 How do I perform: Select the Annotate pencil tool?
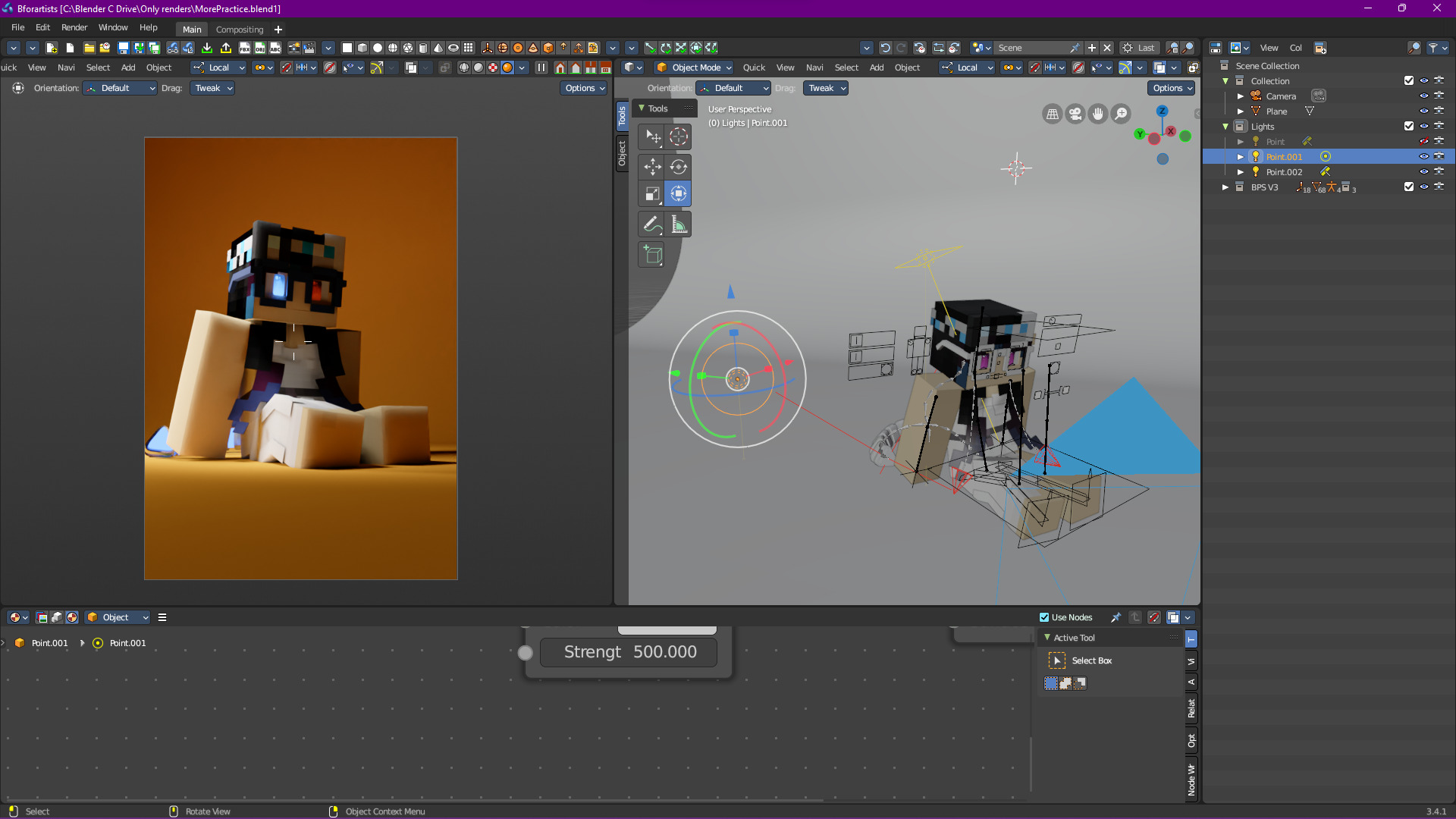pyautogui.click(x=652, y=224)
